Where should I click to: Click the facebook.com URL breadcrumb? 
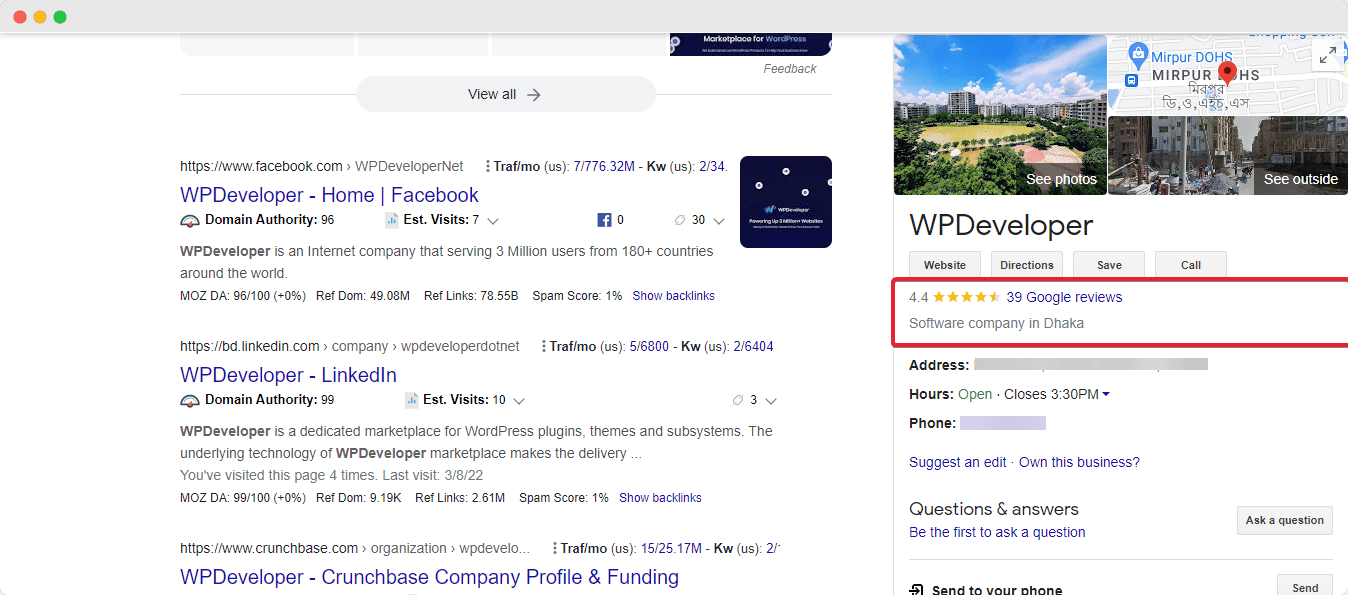pyautogui.click(x=321, y=166)
